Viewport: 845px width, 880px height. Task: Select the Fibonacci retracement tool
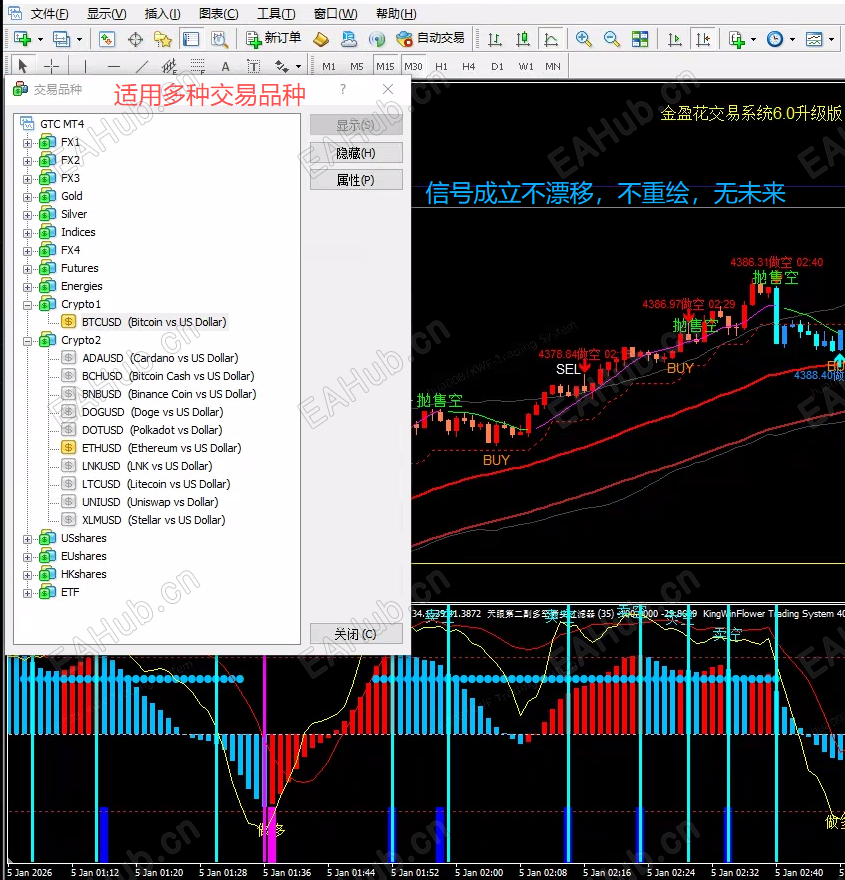click(x=198, y=66)
